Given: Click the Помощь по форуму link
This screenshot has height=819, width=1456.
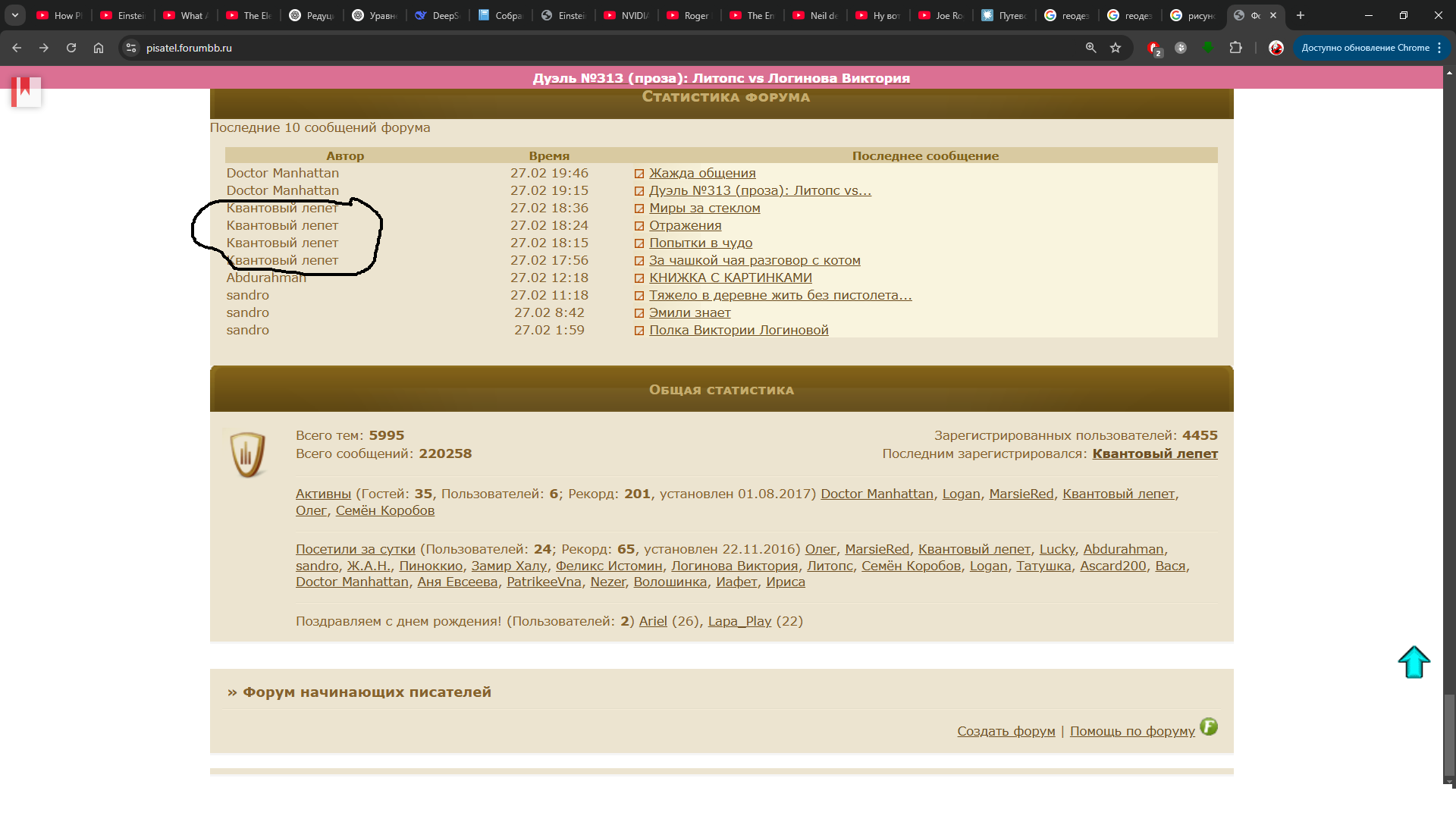Looking at the screenshot, I should pos(1132,732).
